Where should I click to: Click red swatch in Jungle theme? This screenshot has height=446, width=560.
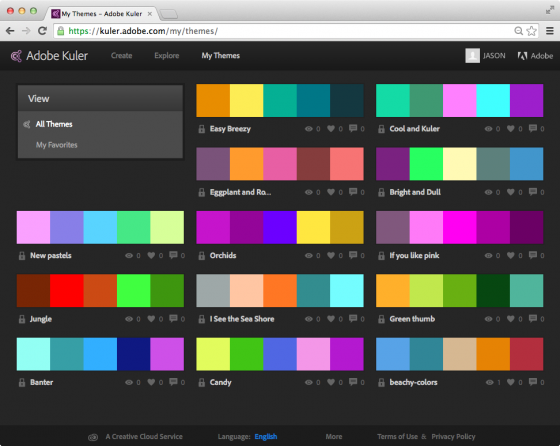tap(67, 291)
